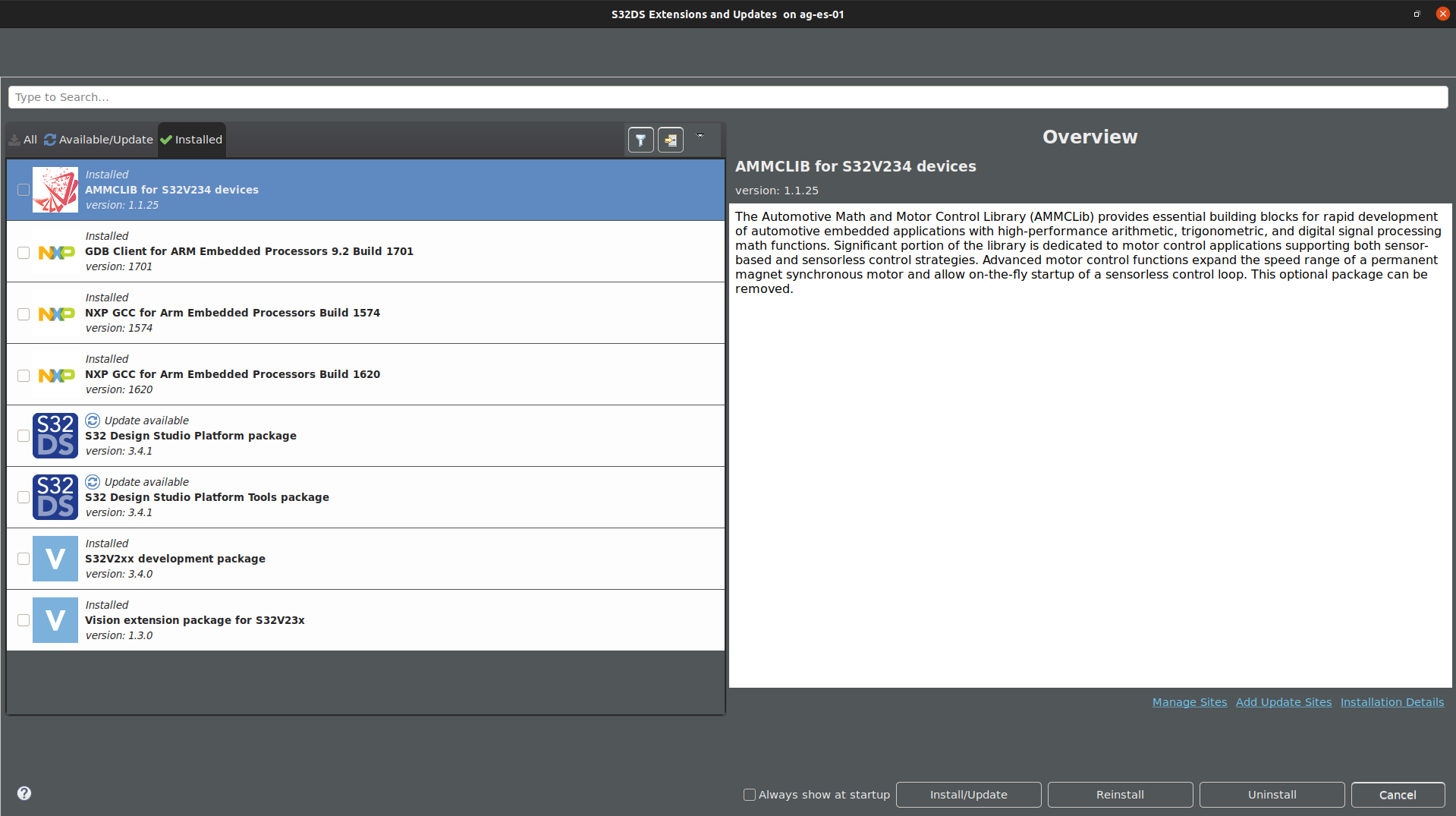Select the Installed tab
1456x816 pixels.
pos(192,140)
